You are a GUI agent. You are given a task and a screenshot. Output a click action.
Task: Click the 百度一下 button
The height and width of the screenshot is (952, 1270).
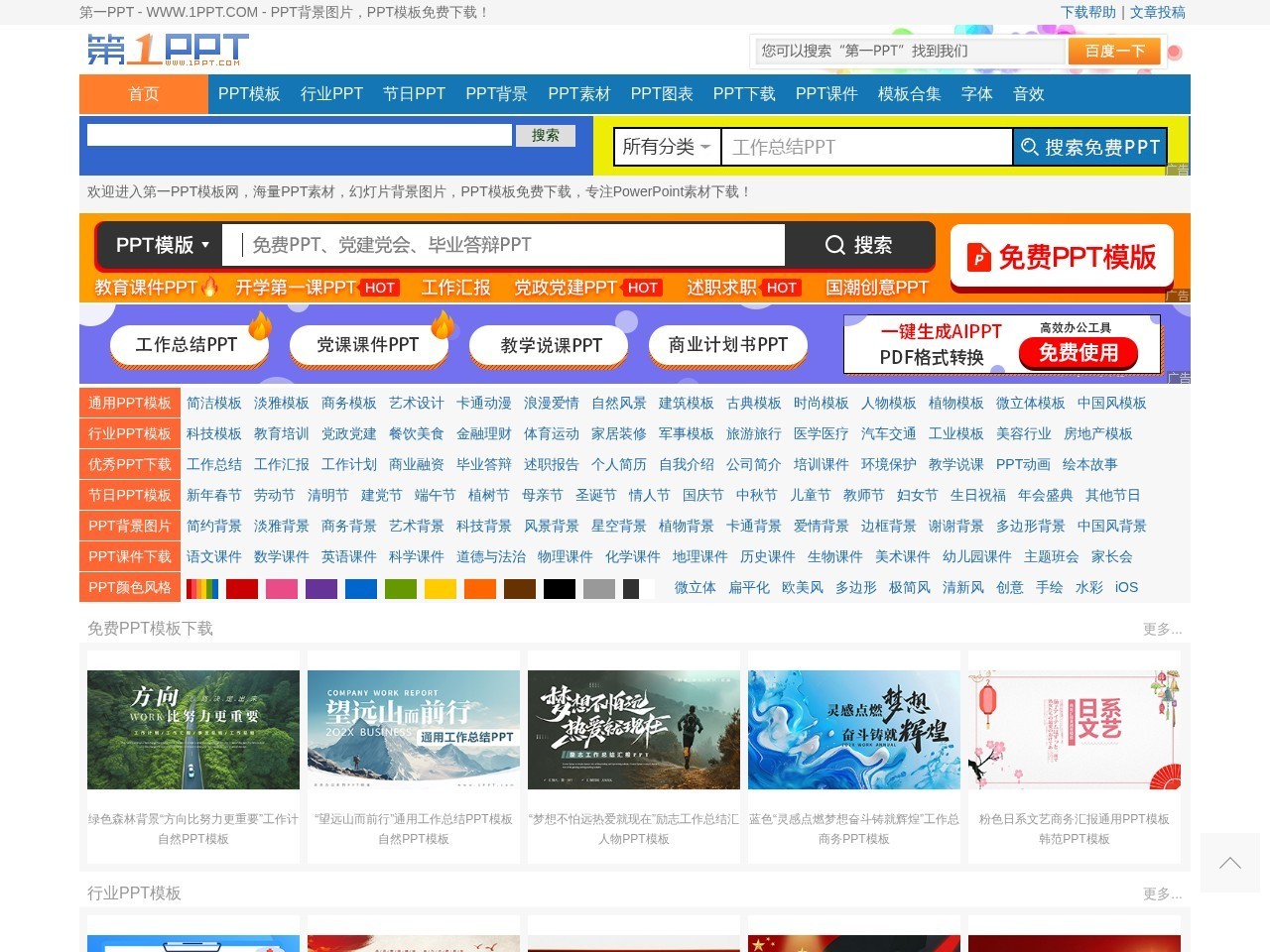(x=1114, y=51)
